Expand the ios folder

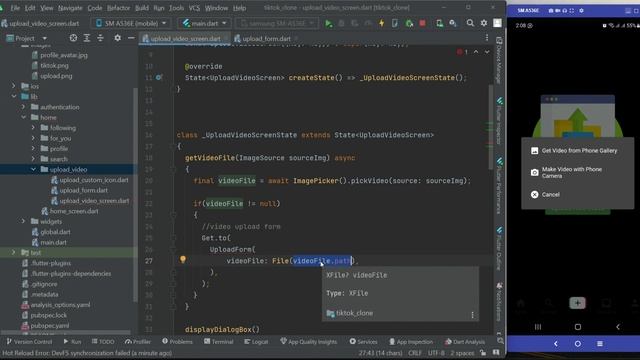(13, 86)
